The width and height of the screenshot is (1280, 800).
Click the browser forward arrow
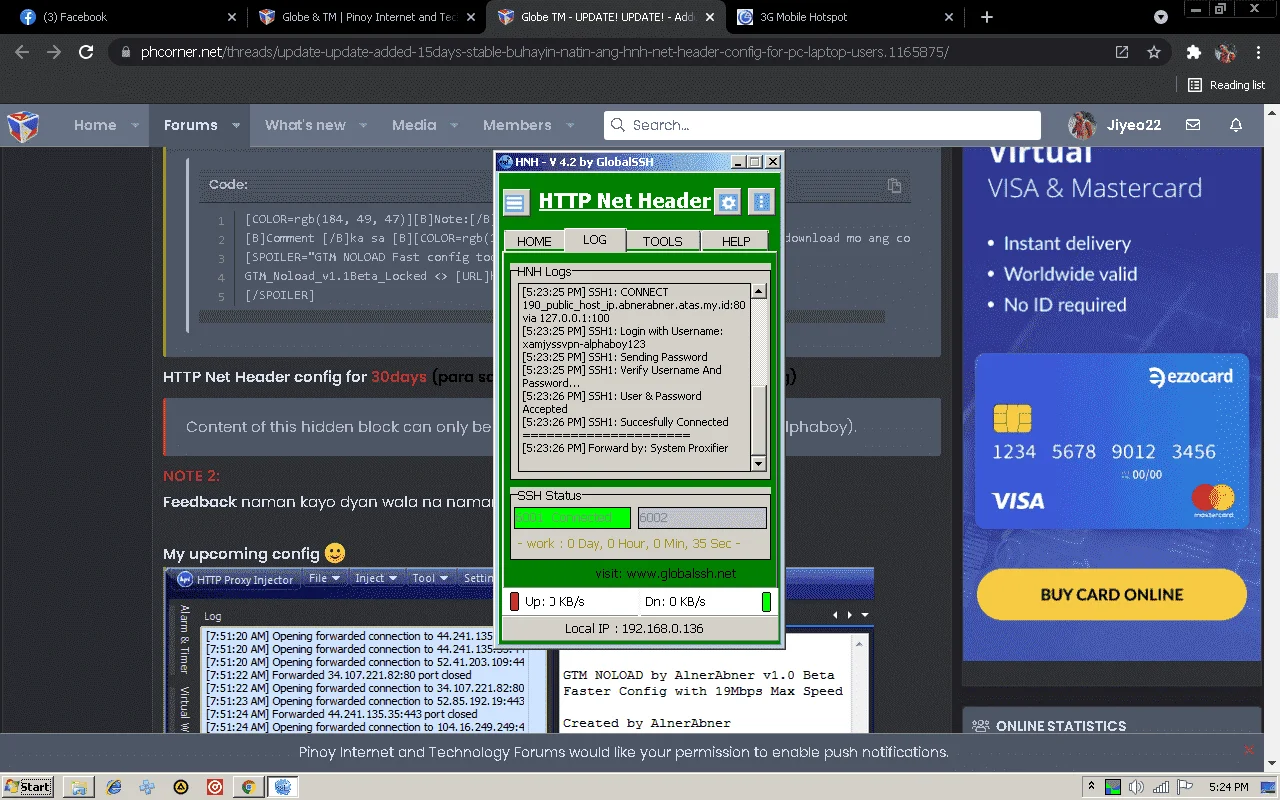click(x=54, y=52)
